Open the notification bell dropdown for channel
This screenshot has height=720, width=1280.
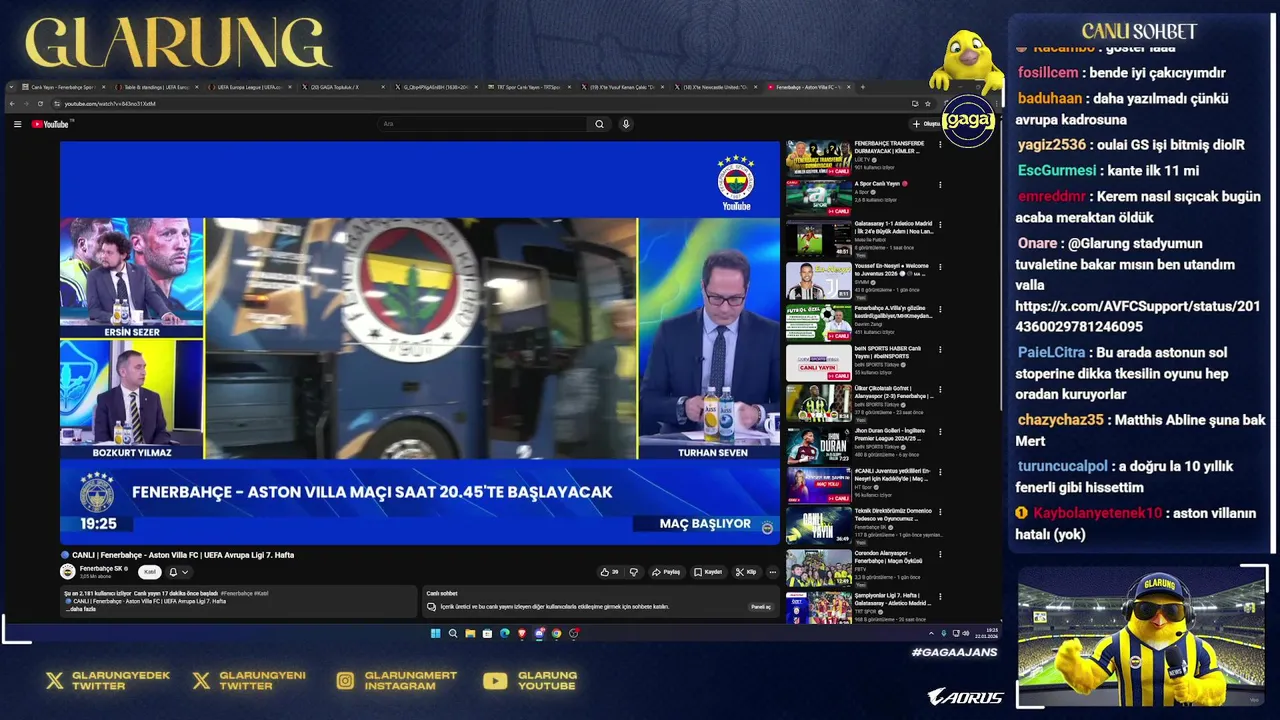(177, 572)
